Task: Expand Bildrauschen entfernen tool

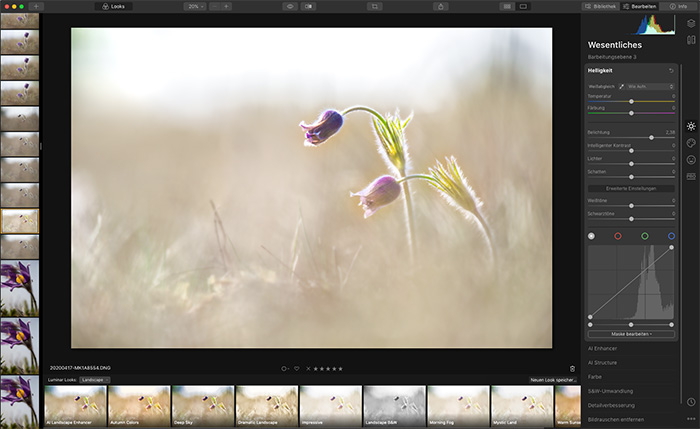Action: (616, 420)
